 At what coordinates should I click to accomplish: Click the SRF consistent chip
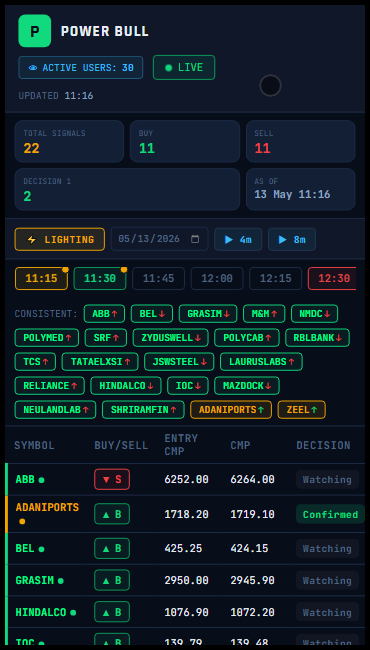(106, 338)
